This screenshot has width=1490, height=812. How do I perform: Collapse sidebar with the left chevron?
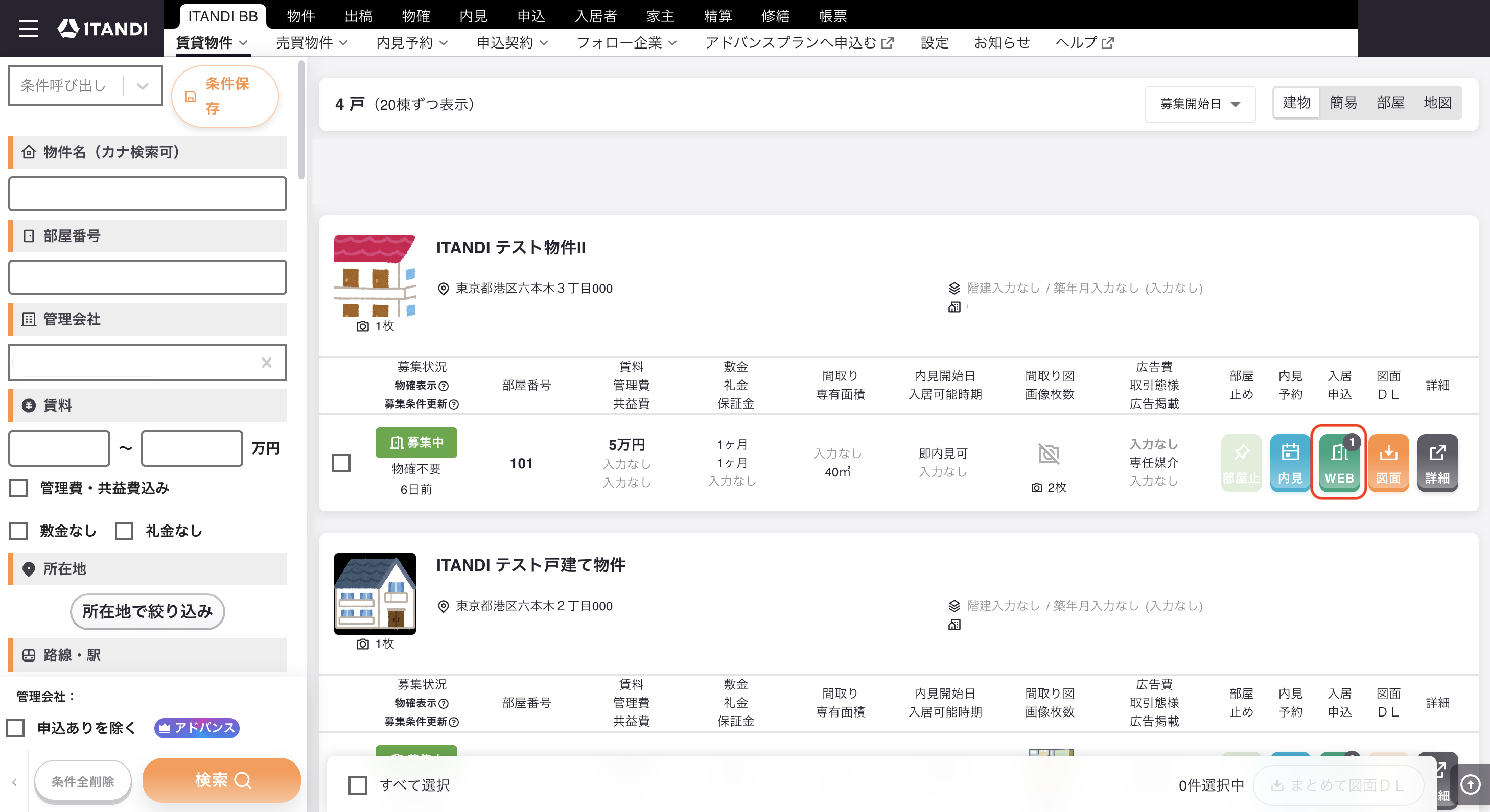(14, 782)
